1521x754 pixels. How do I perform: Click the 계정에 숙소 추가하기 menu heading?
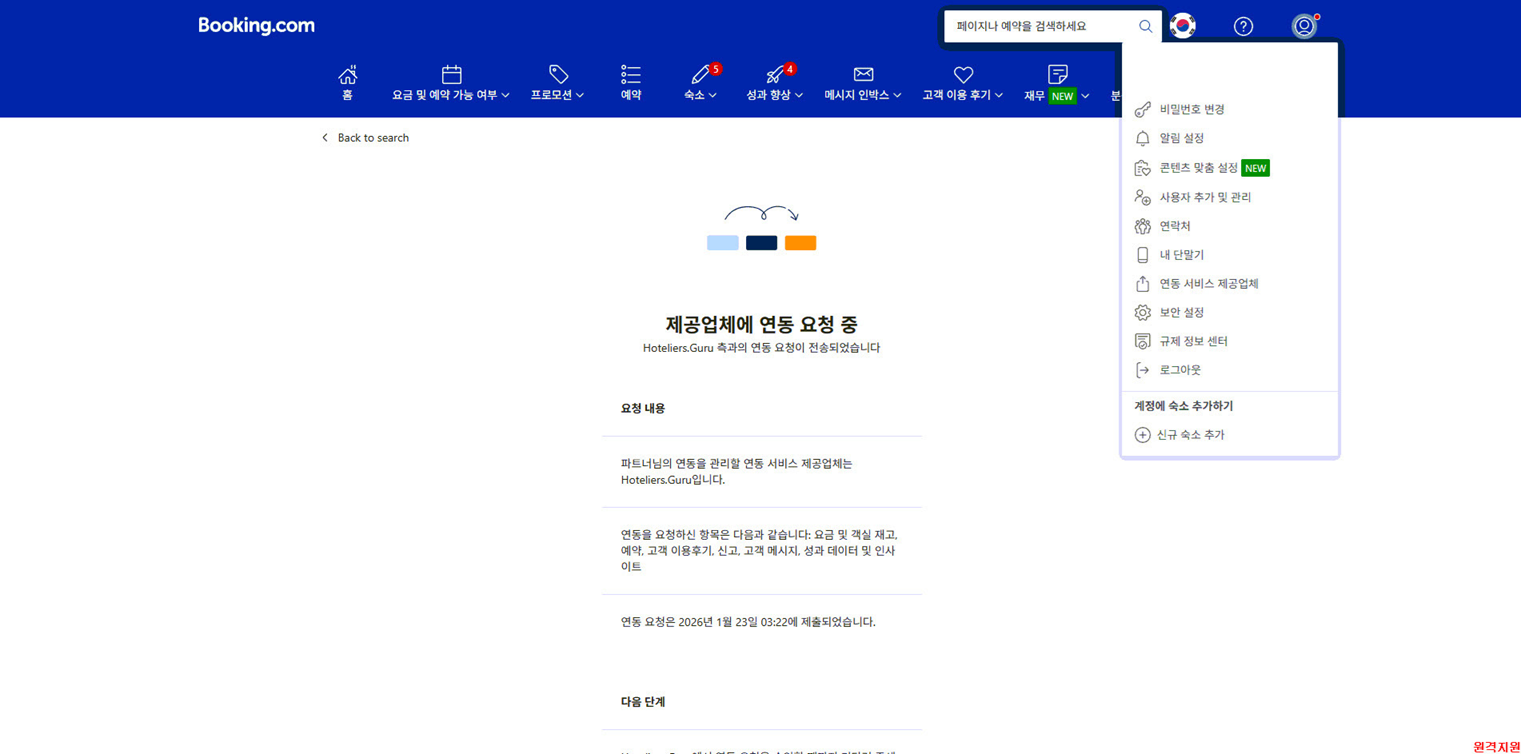click(x=1184, y=406)
